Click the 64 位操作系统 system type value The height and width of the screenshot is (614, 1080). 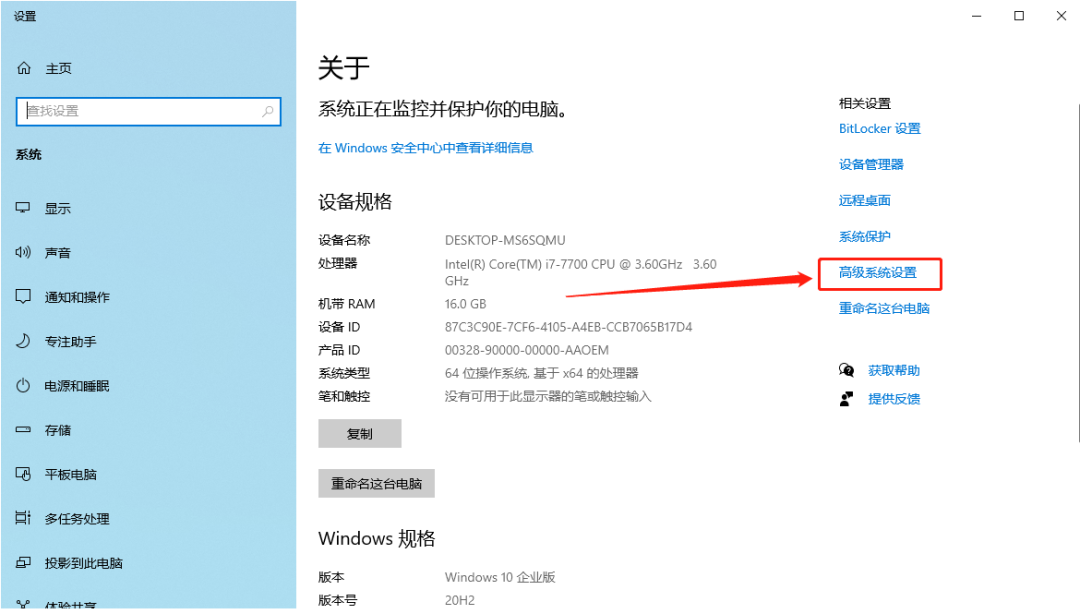(x=541, y=373)
